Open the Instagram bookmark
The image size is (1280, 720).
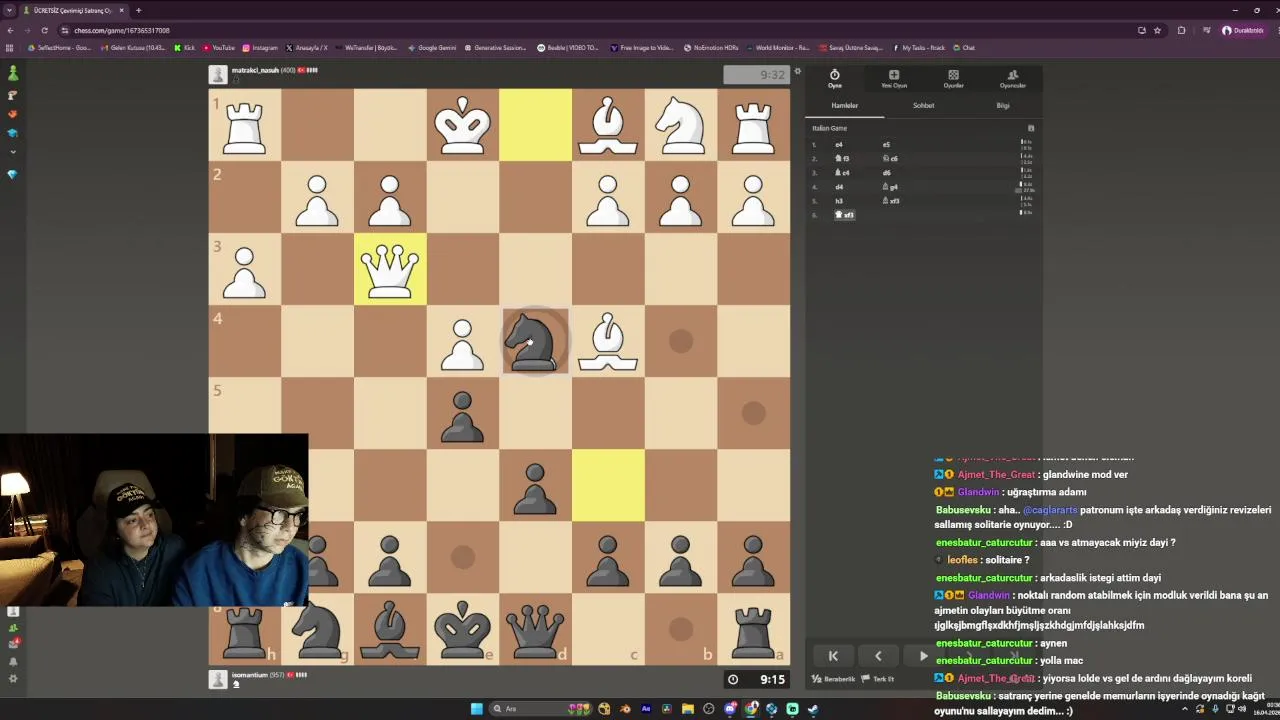pos(260,48)
